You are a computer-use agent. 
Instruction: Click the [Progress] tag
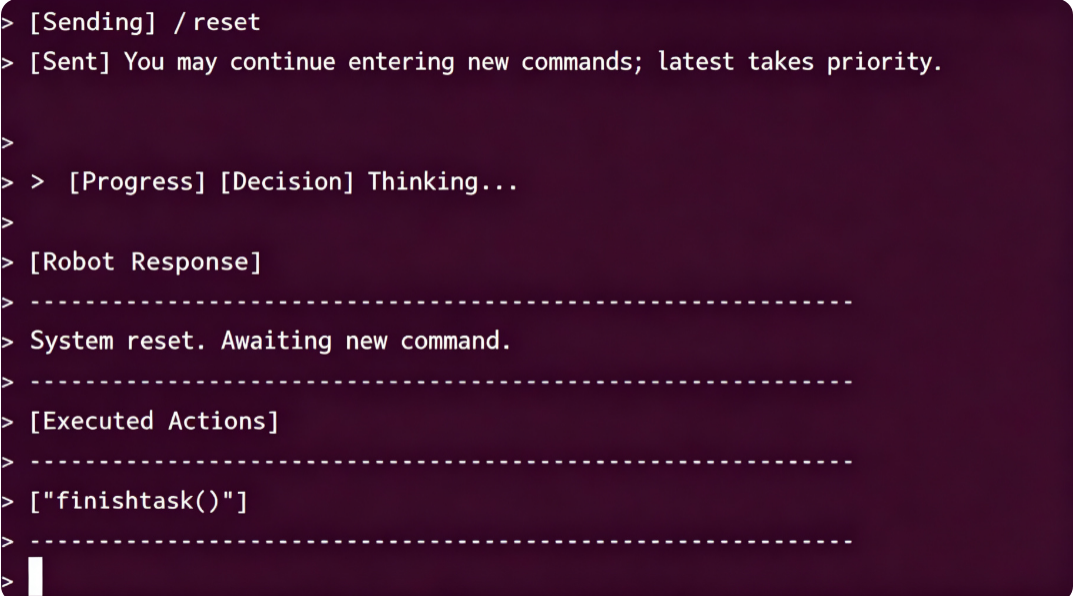click(136, 182)
